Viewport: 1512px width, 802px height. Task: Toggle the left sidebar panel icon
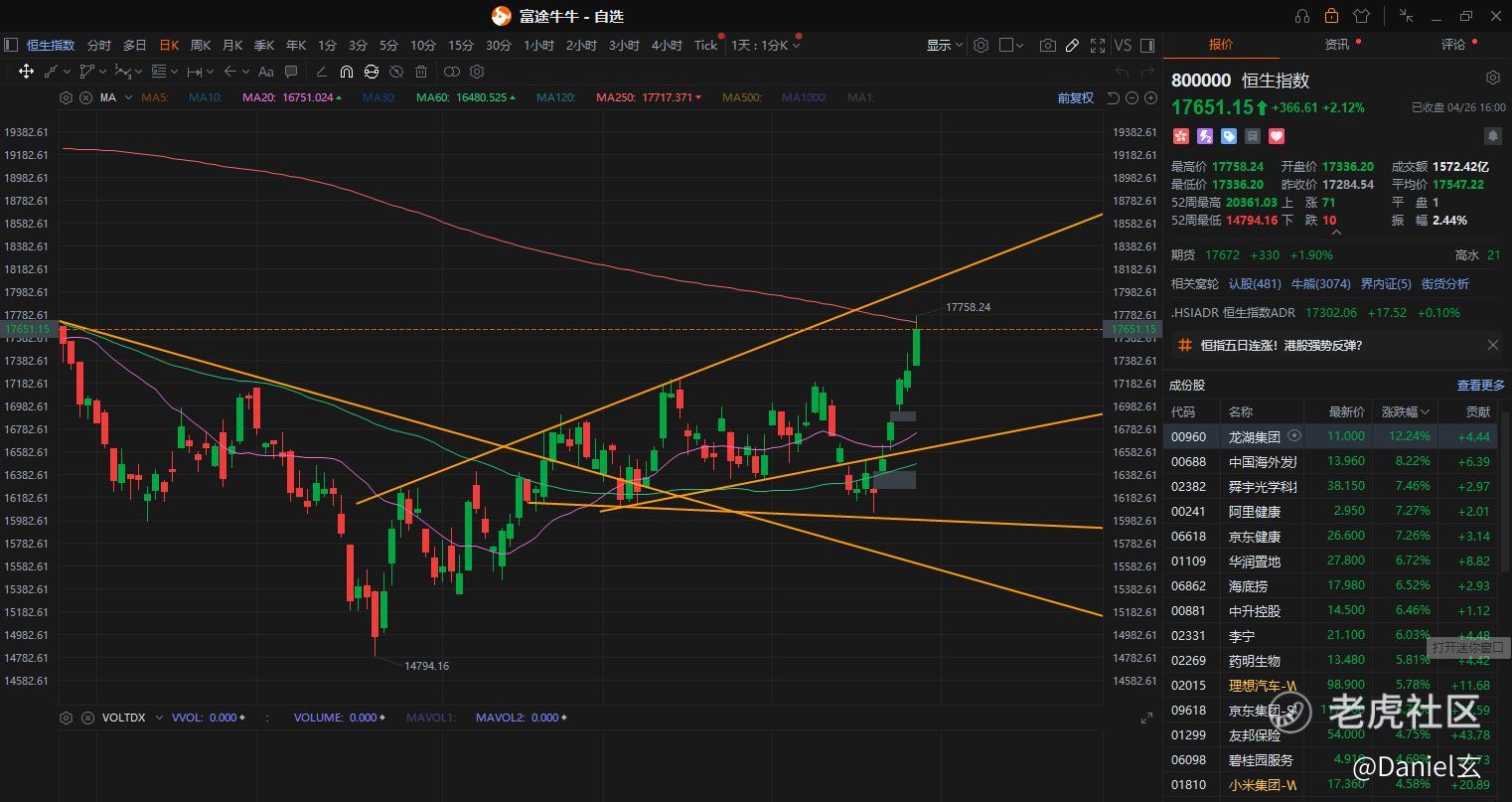(x=11, y=45)
